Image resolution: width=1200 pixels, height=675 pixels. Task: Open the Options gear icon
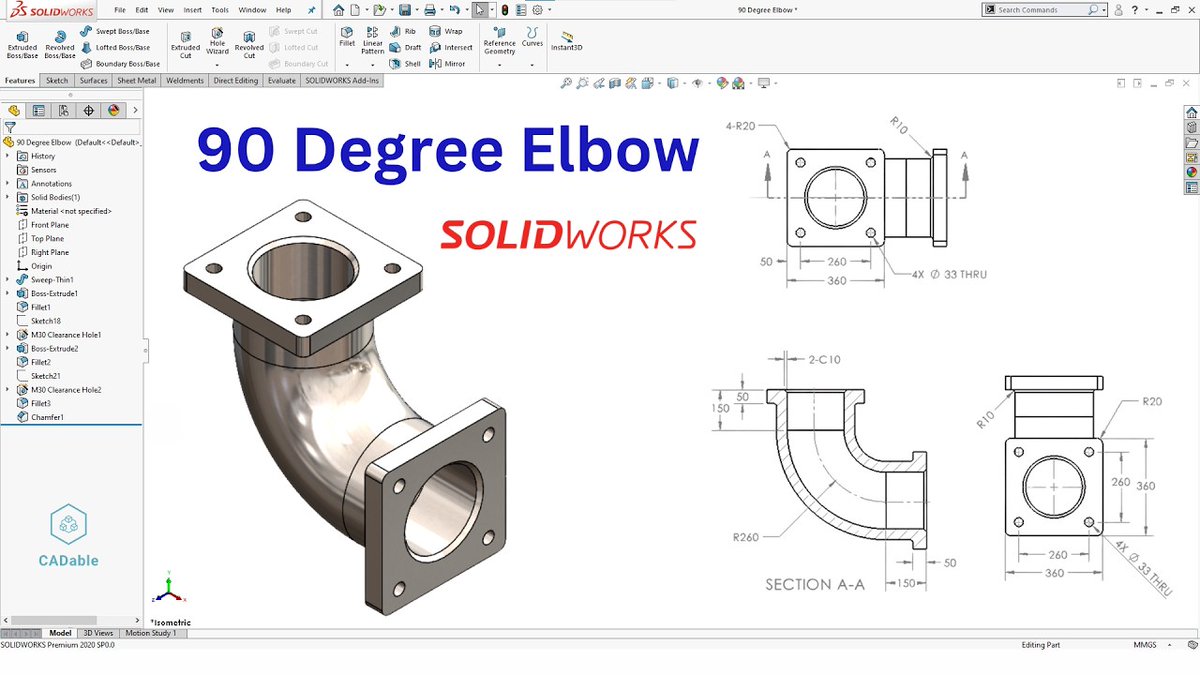(x=538, y=10)
